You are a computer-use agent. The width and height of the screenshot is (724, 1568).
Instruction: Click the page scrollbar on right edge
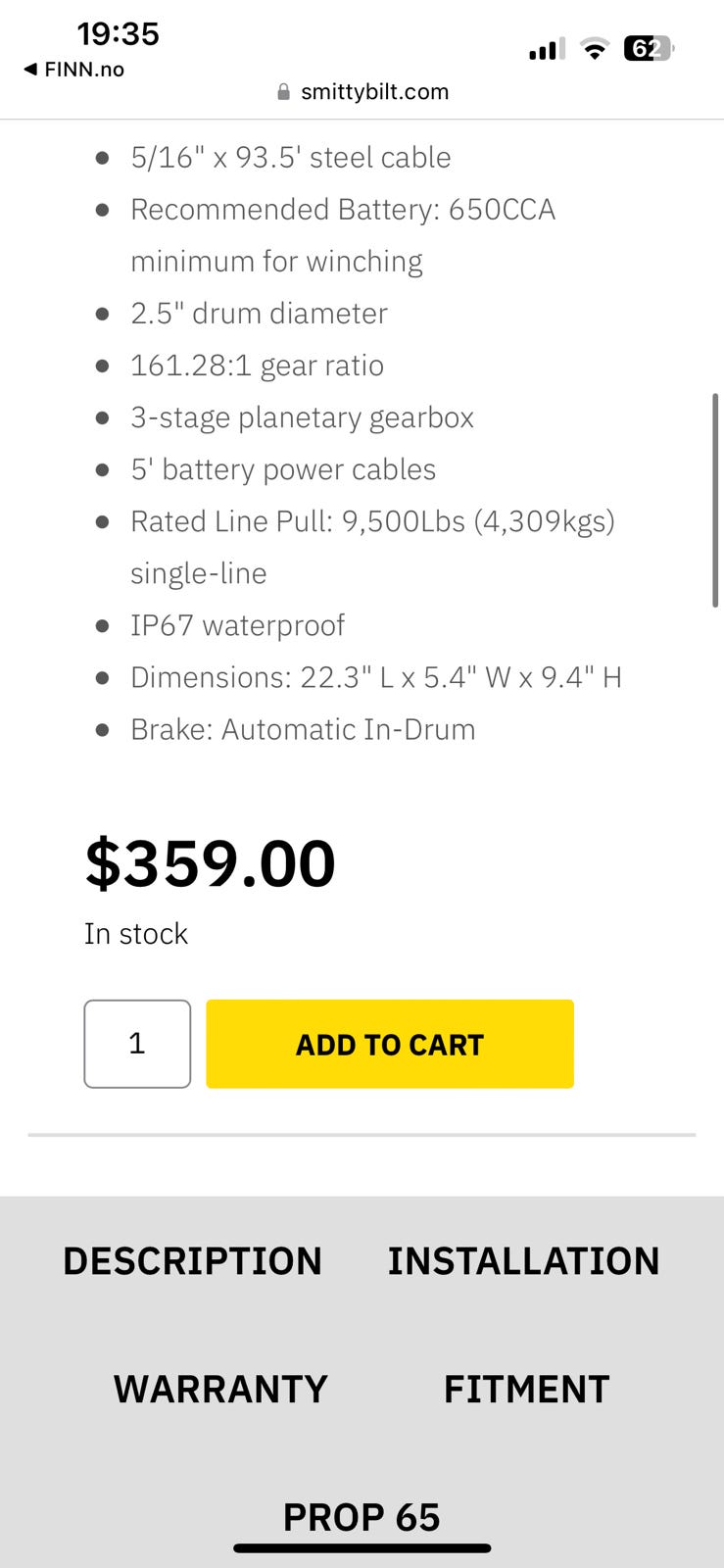(715, 501)
